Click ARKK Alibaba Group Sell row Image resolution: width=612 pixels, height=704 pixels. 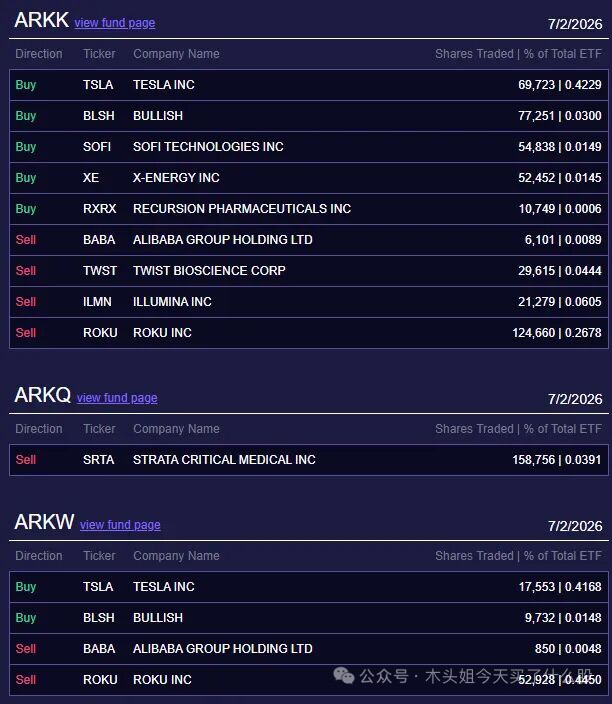coord(309,240)
